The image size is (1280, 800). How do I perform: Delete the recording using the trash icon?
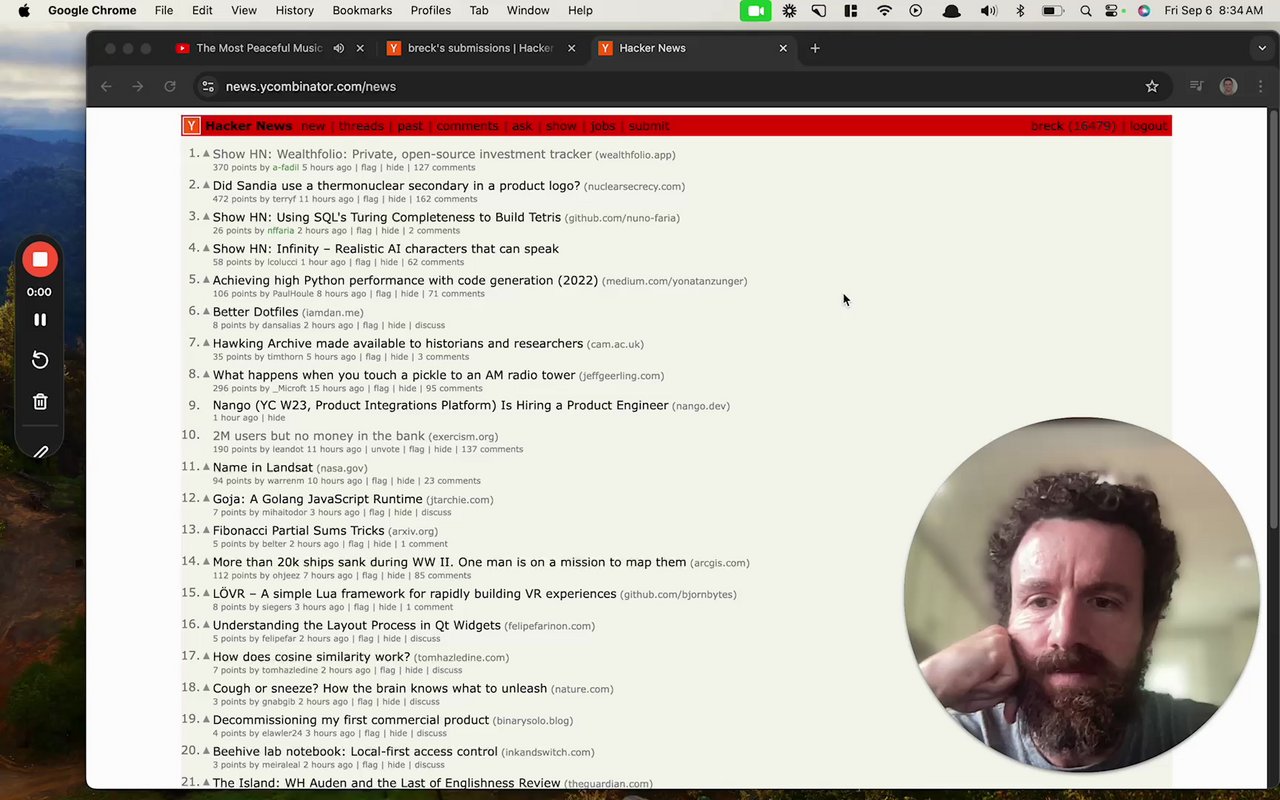tap(40, 402)
